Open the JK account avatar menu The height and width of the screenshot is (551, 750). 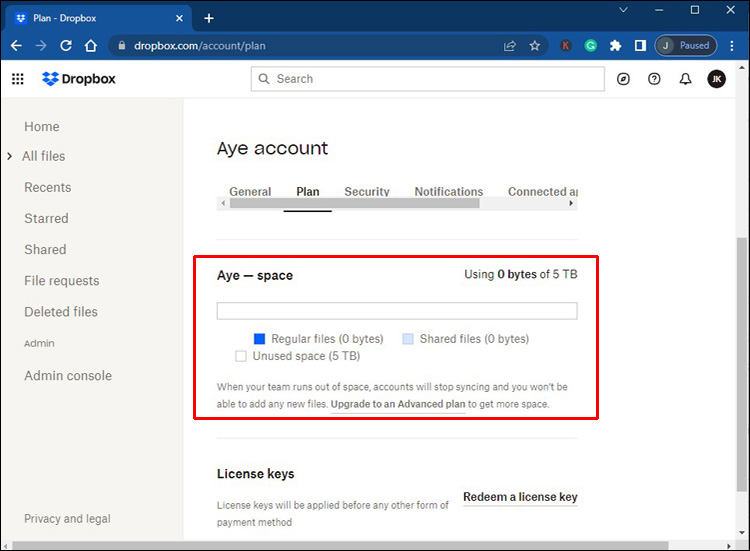tap(717, 79)
